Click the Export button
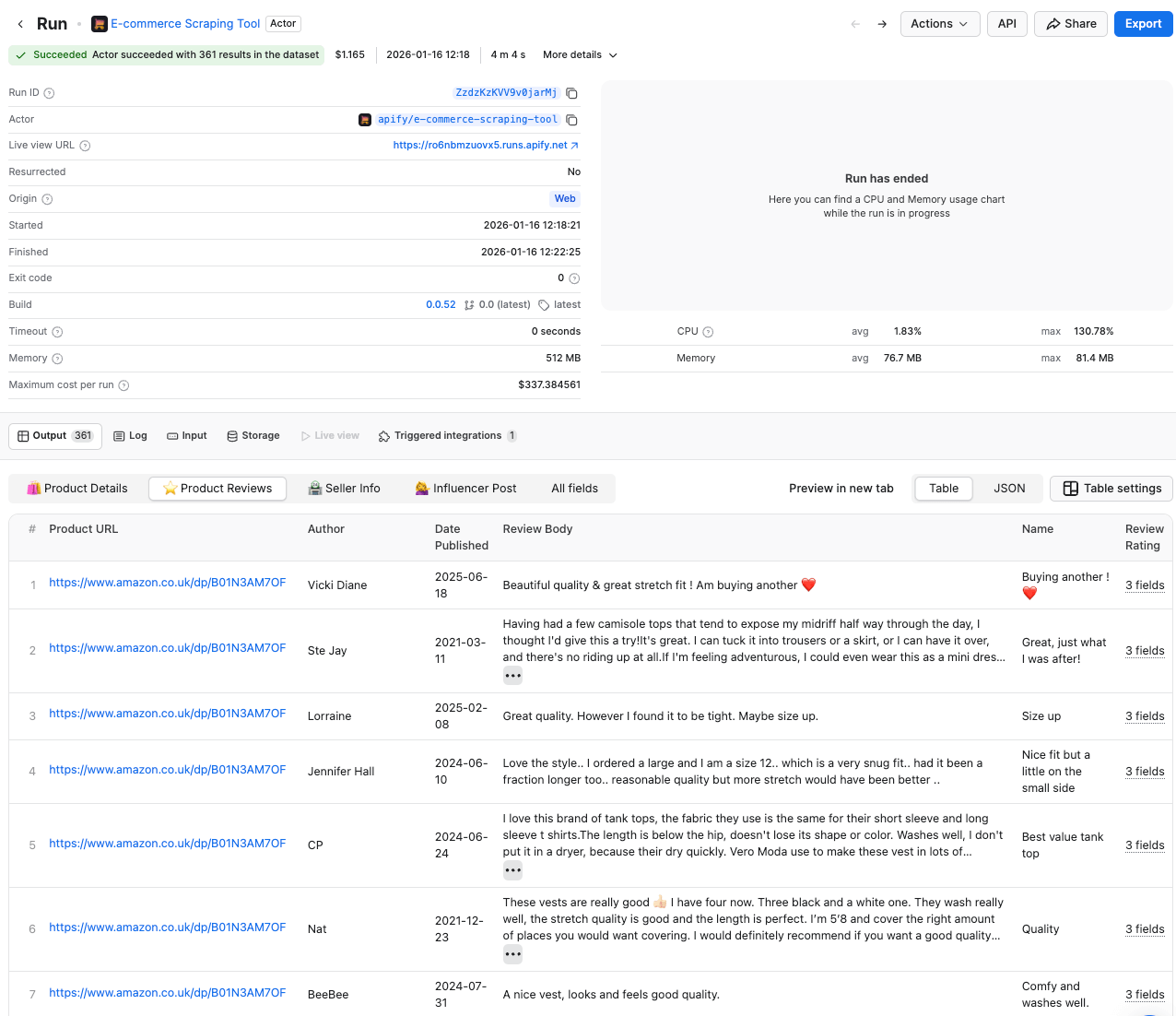Image resolution: width=1176 pixels, height=1016 pixels. click(x=1143, y=24)
